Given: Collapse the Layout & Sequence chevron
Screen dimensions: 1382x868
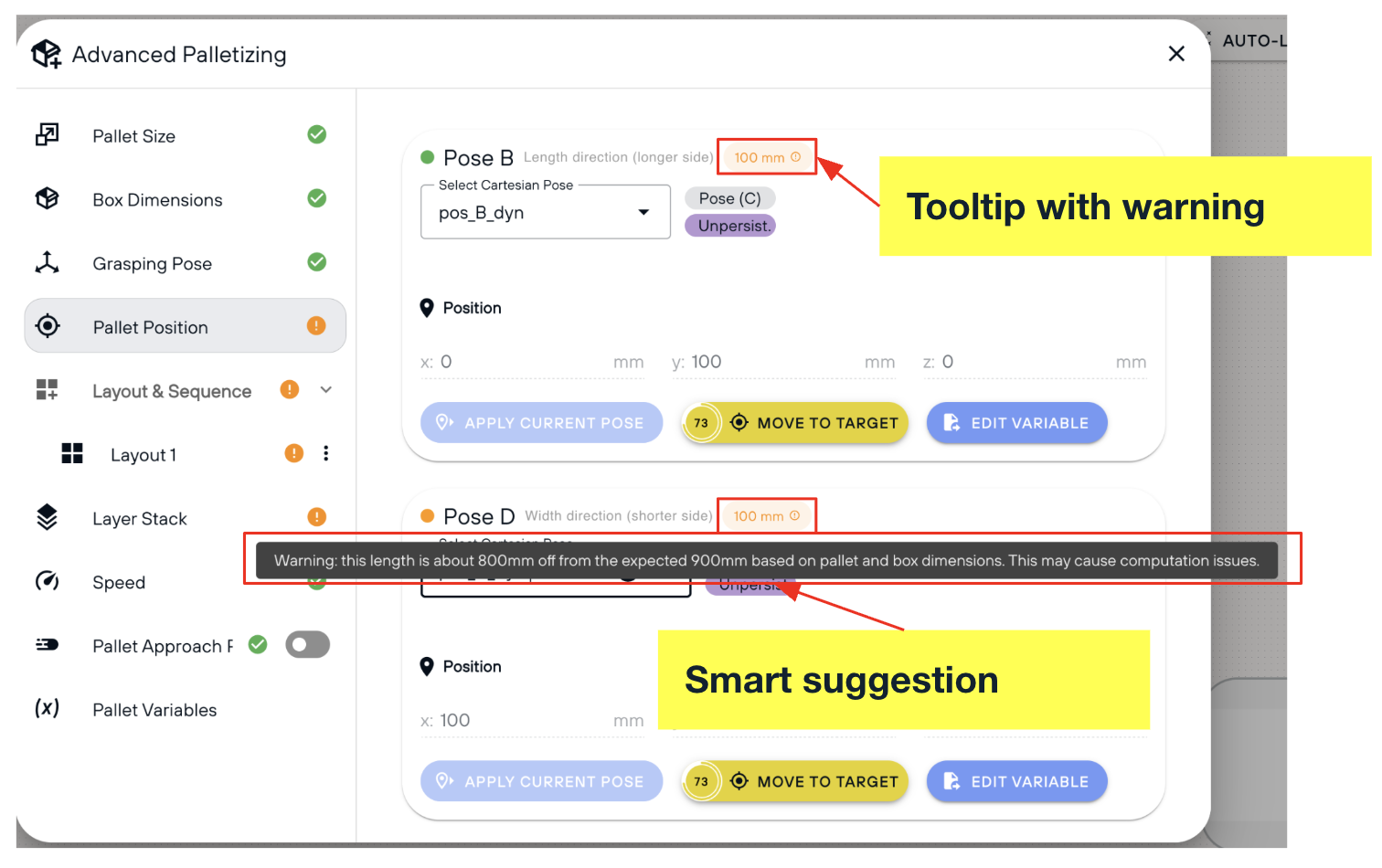Looking at the screenshot, I should [x=325, y=390].
